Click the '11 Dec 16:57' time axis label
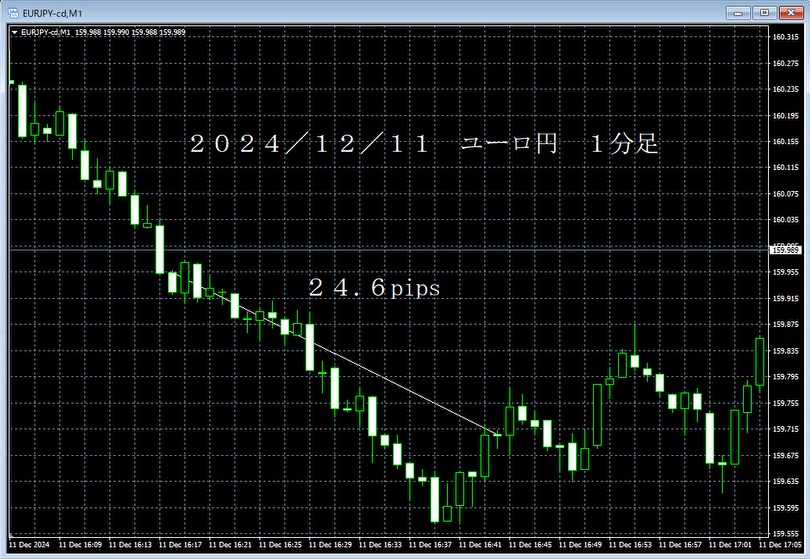Image resolution: width=810 pixels, height=559 pixels. click(680, 545)
